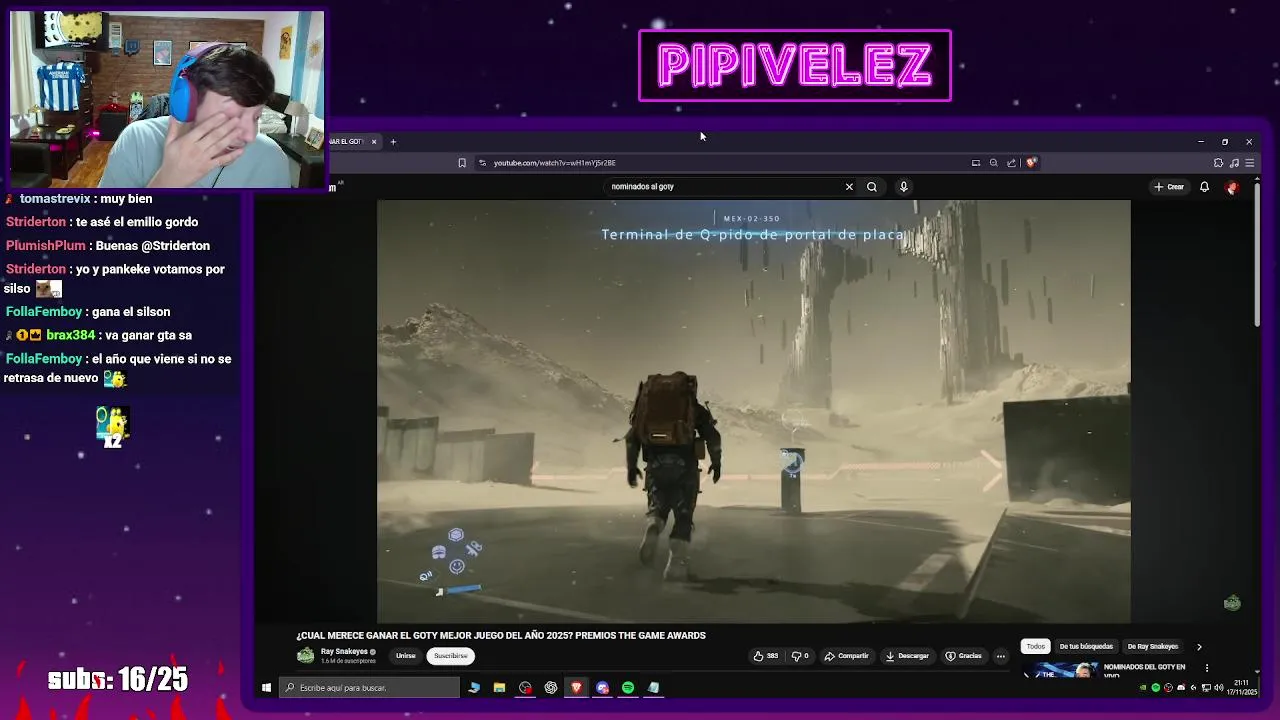Open a new browser tab with plus button
The width and height of the screenshot is (1280, 720).
click(393, 142)
